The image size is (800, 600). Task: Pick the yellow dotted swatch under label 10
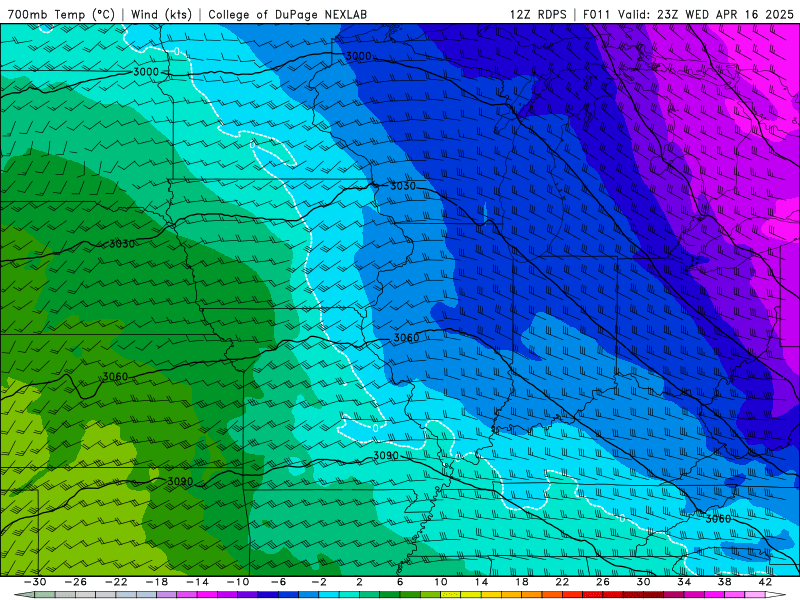point(451,595)
